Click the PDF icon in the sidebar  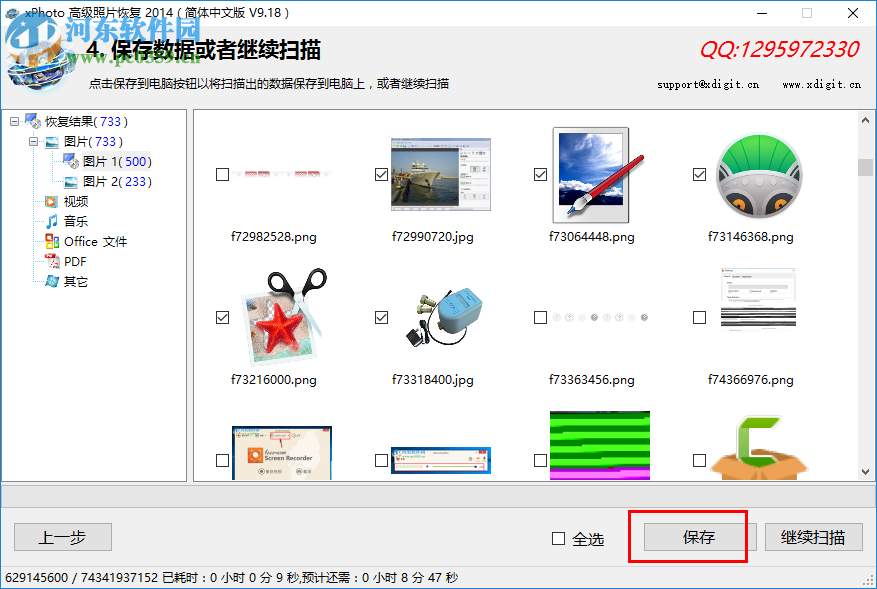(52, 260)
